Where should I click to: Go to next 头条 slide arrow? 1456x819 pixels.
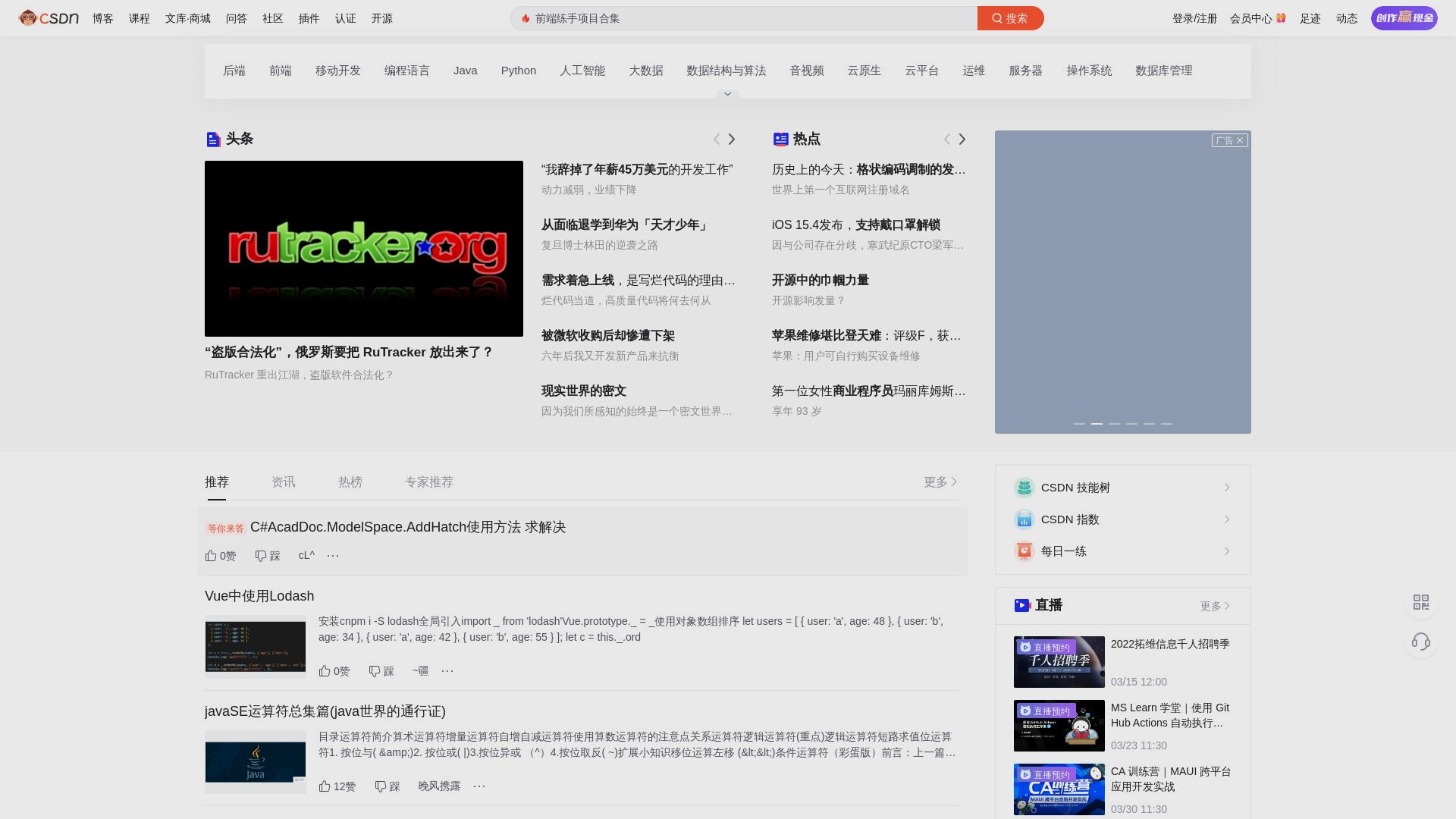pos(732,139)
